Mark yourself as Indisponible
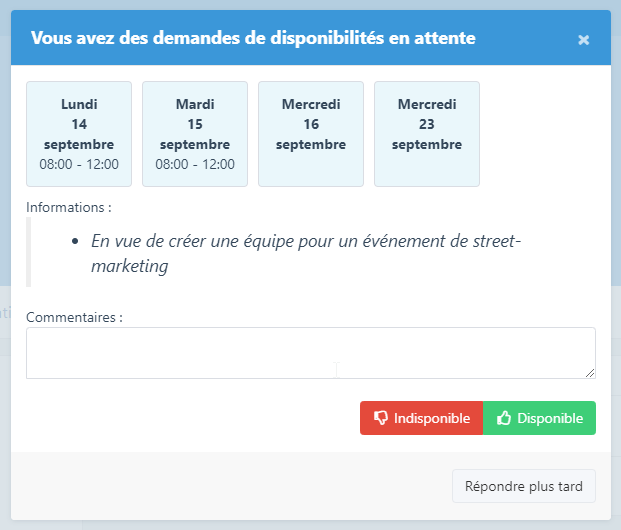 pyautogui.click(x=421, y=418)
